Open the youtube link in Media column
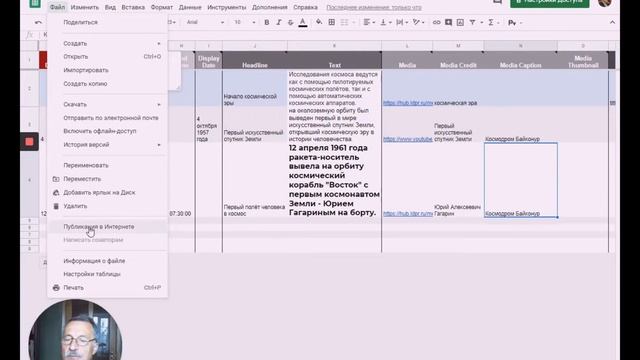The image size is (640, 360). coord(408,139)
